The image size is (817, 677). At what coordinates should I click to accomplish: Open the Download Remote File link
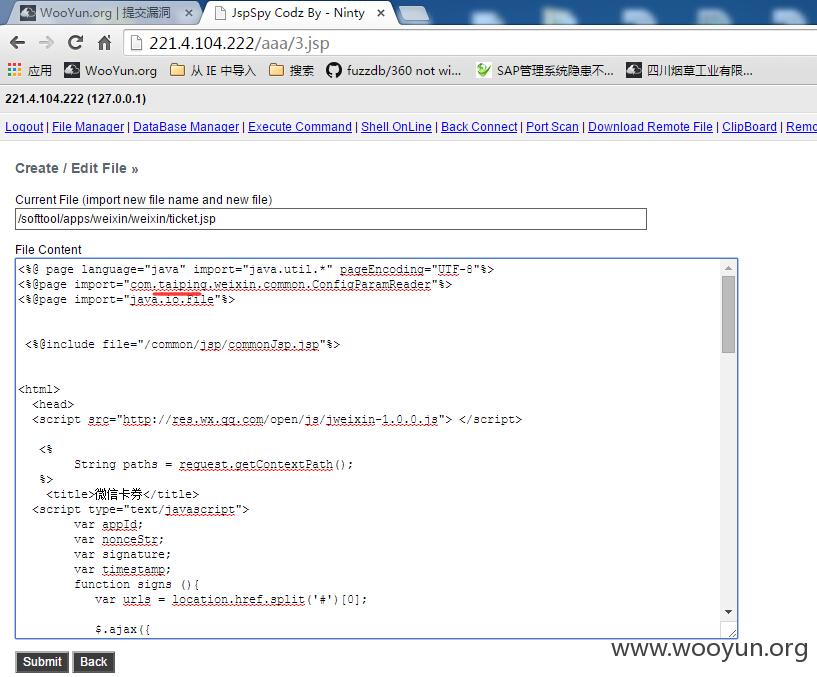650,127
